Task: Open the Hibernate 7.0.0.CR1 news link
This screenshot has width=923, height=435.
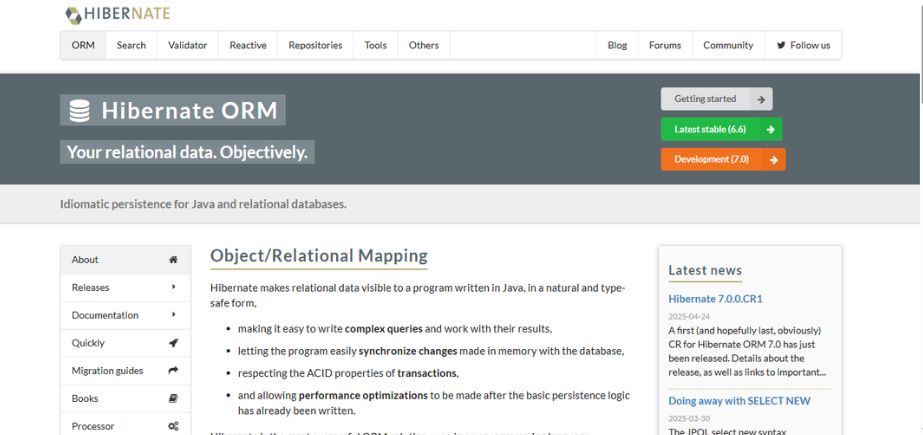Action: 715,299
